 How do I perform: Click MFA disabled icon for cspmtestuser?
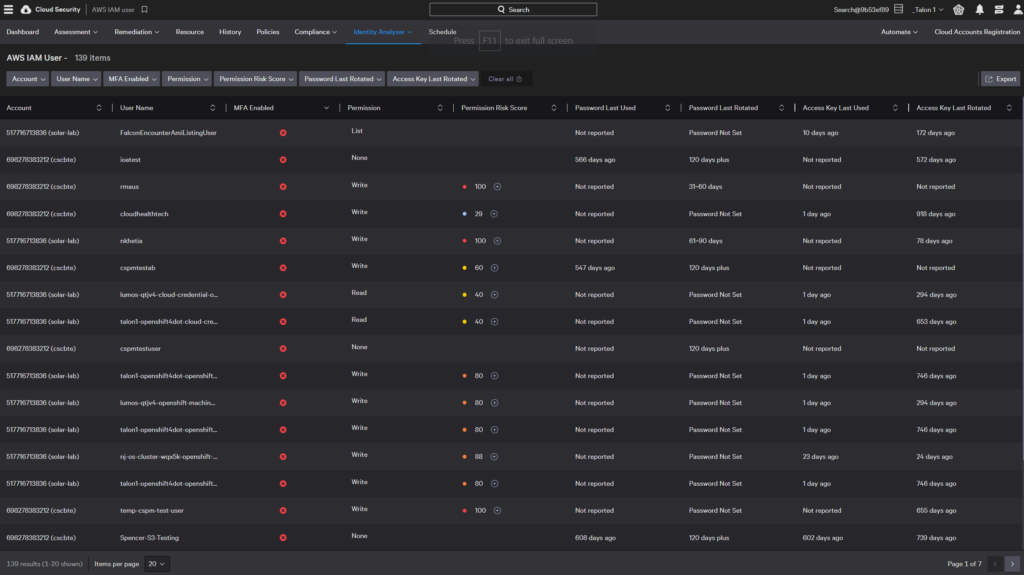(x=283, y=349)
